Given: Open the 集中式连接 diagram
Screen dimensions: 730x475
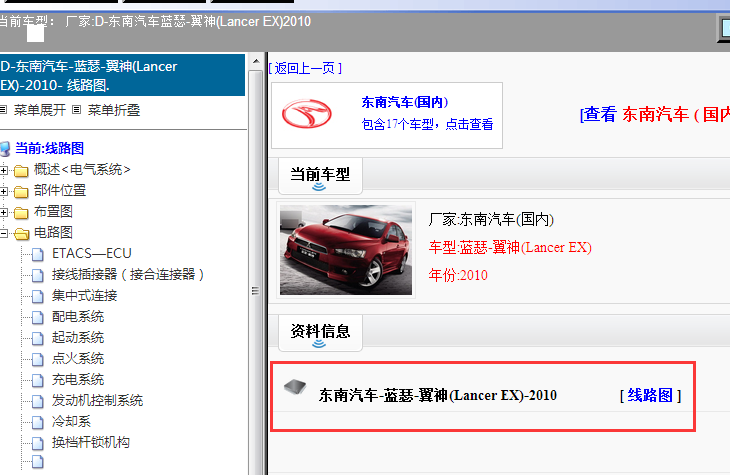Looking at the screenshot, I should click(x=84, y=295).
